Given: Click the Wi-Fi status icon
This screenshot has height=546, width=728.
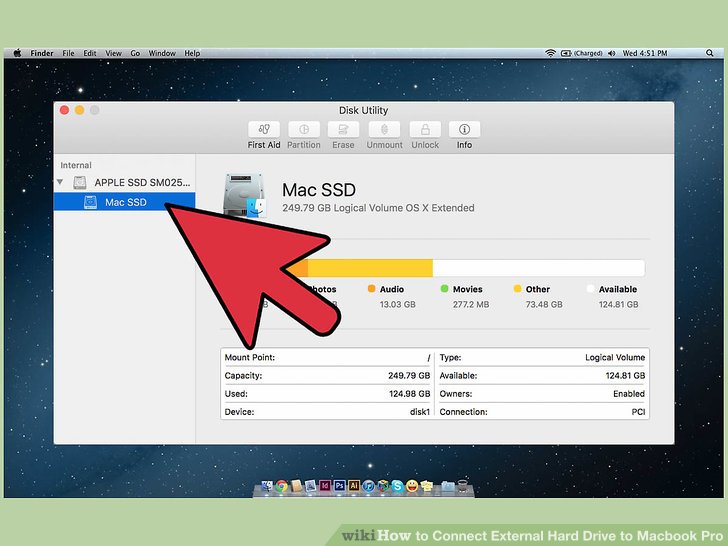Looking at the screenshot, I should tap(551, 53).
